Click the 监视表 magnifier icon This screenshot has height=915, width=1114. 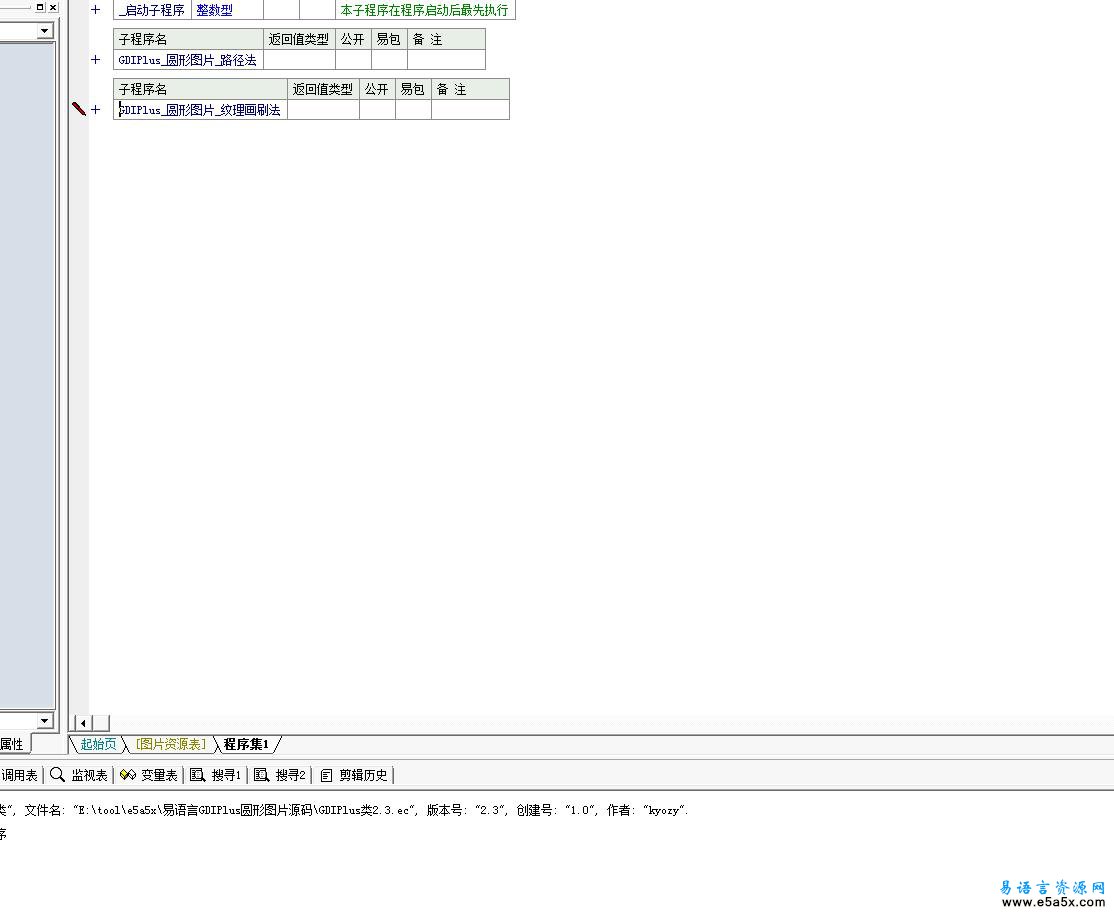coord(58,775)
